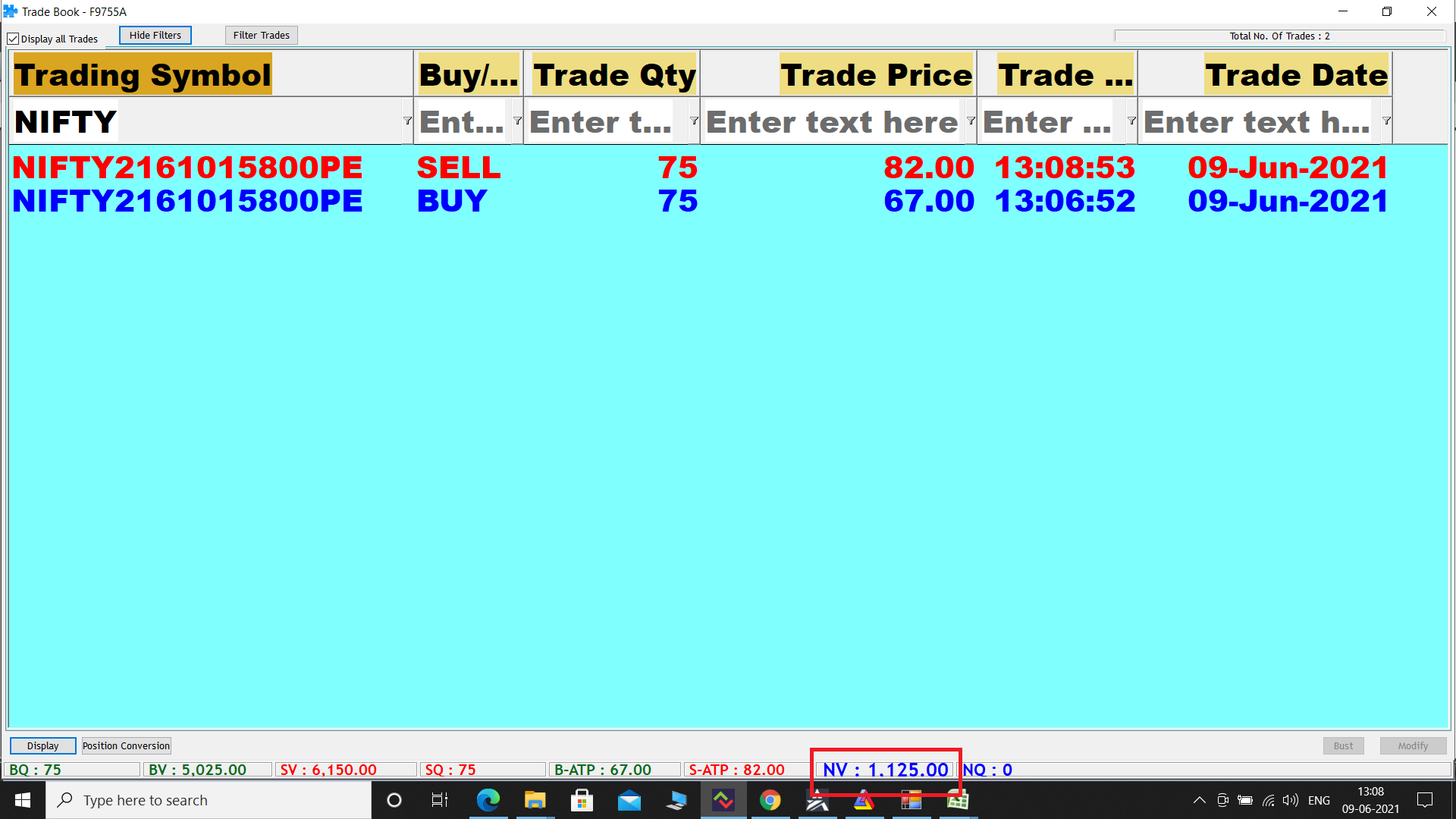The height and width of the screenshot is (819, 1456).
Task: Select the BUY NIFTY2161015800PE trade row
Action: coord(701,201)
